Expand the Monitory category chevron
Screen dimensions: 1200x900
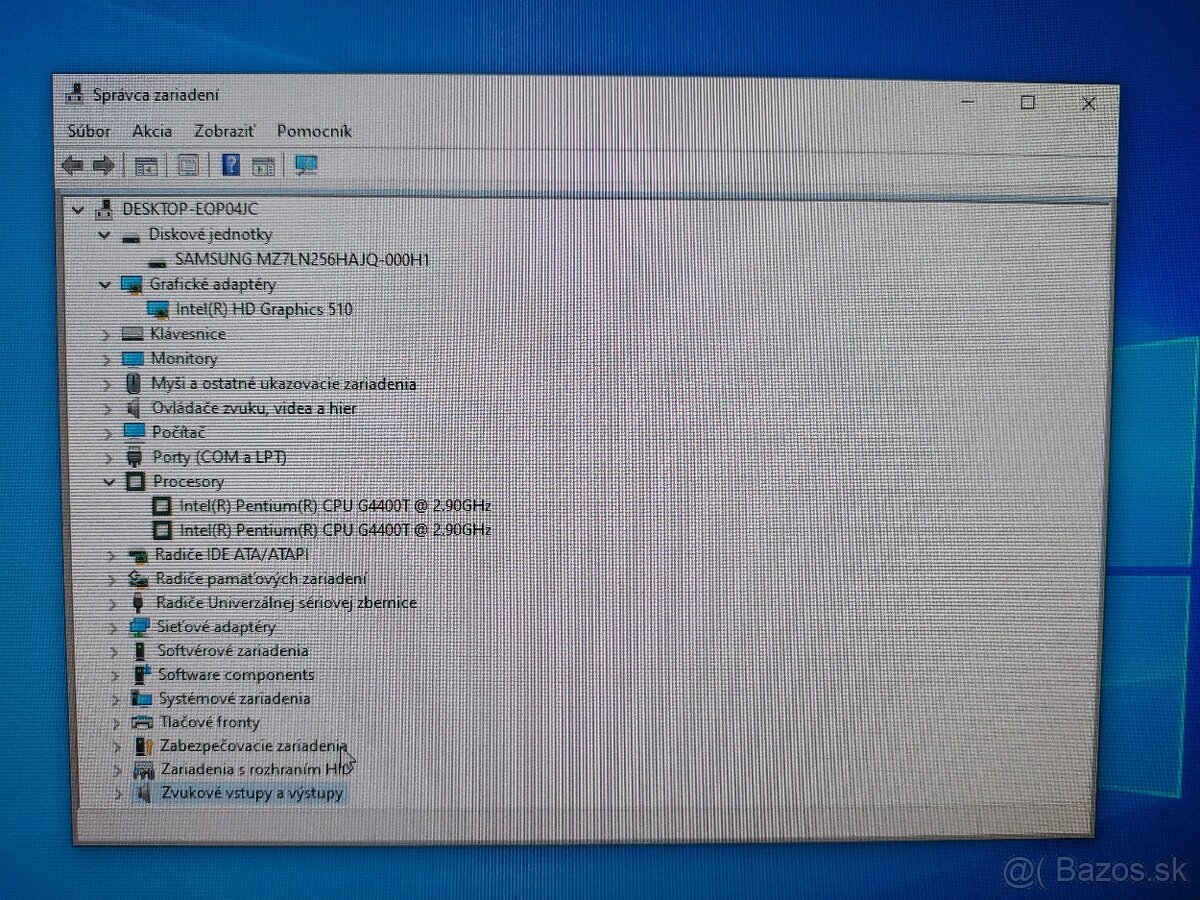point(112,359)
